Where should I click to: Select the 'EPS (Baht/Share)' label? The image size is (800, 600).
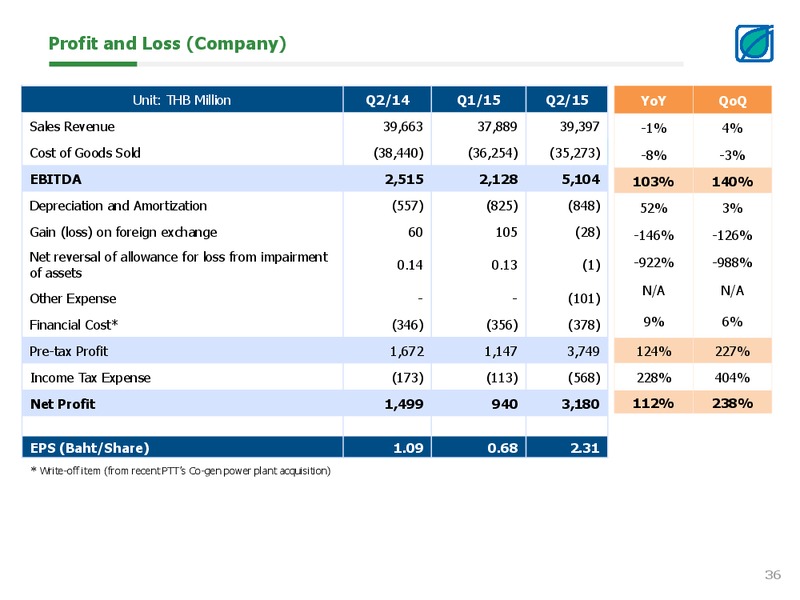point(90,448)
